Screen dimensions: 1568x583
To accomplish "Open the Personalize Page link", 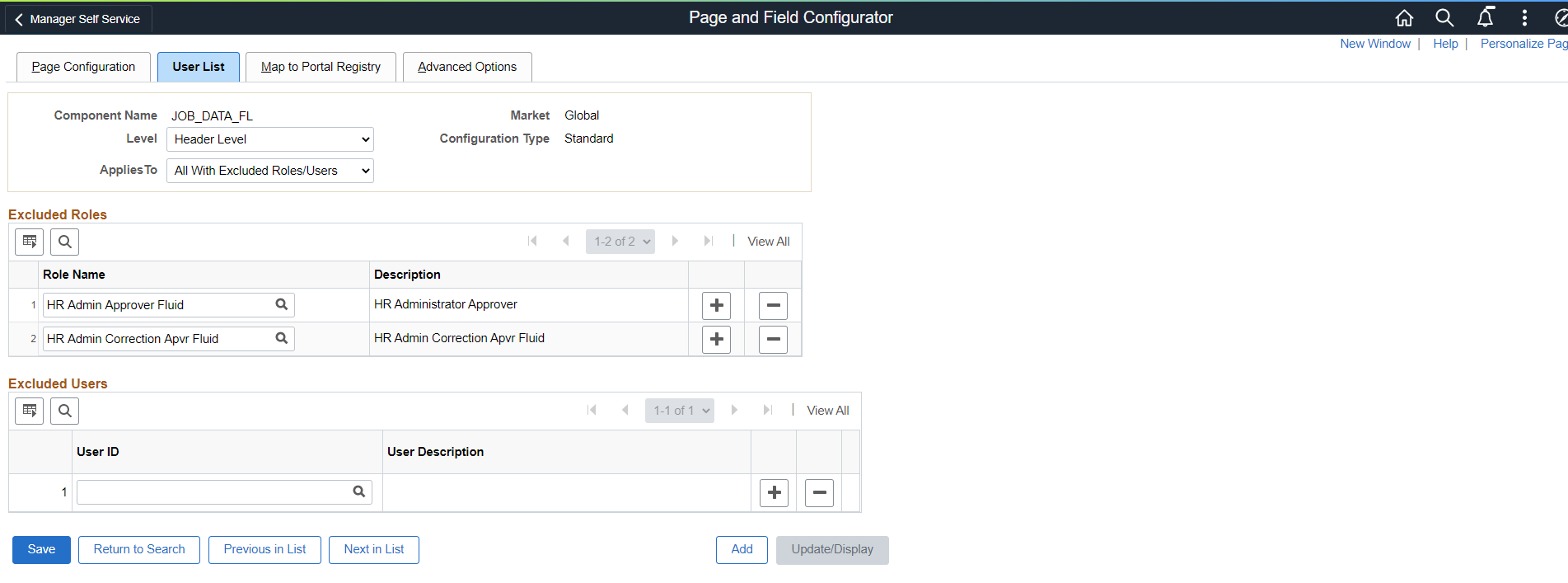I will pyautogui.click(x=1524, y=44).
